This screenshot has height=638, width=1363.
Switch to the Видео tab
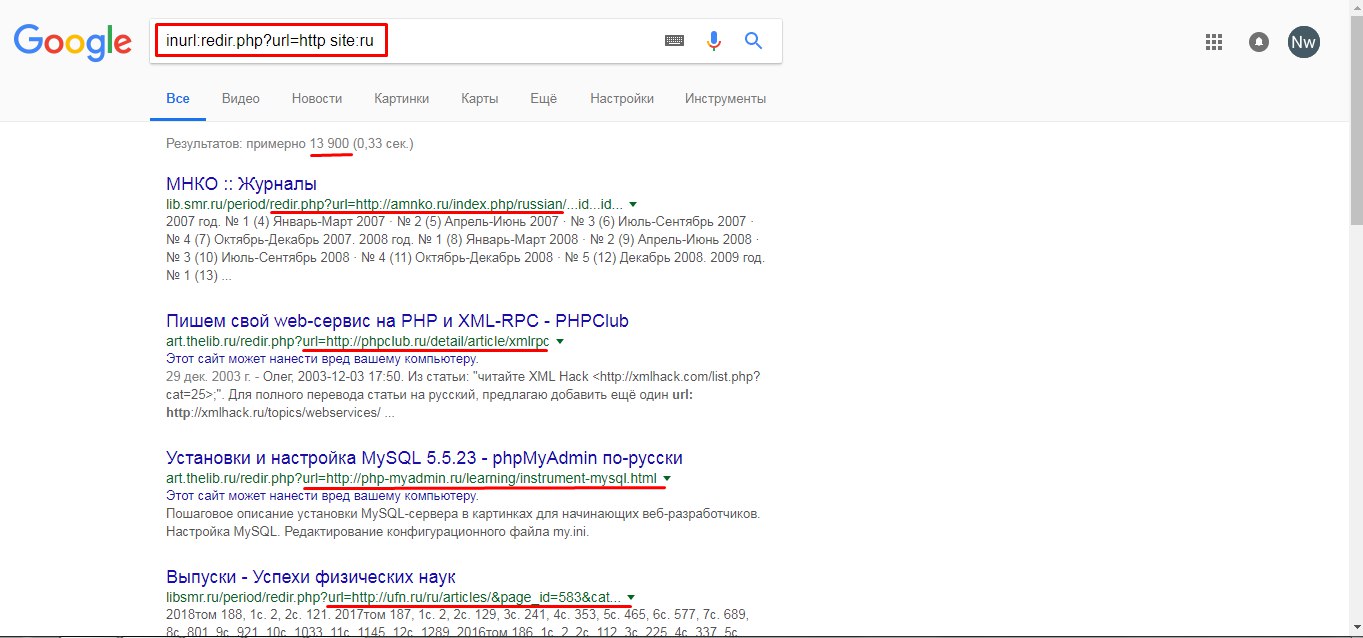[241, 99]
